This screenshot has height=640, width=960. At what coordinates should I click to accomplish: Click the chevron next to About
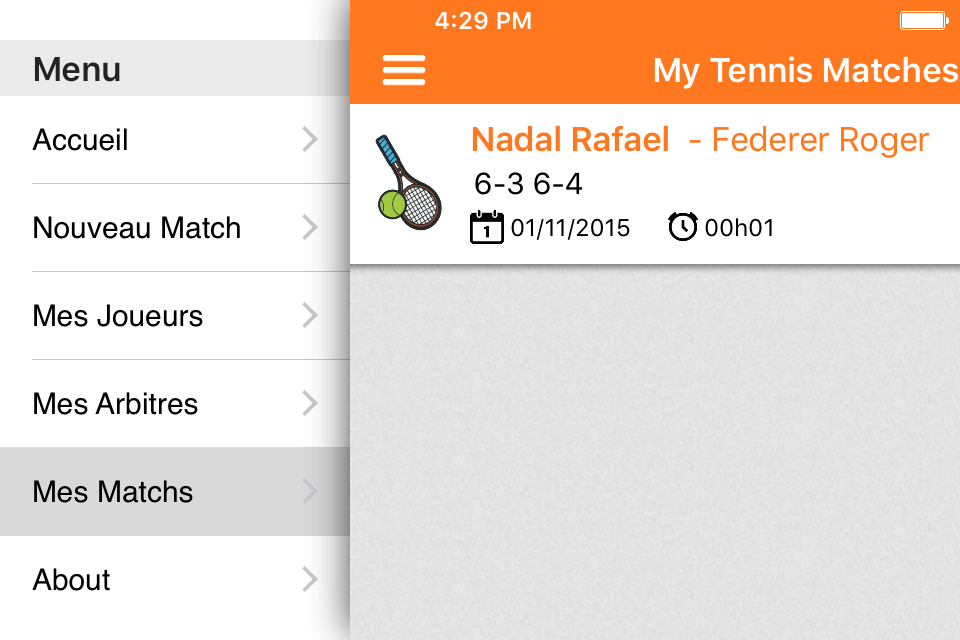(310, 580)
